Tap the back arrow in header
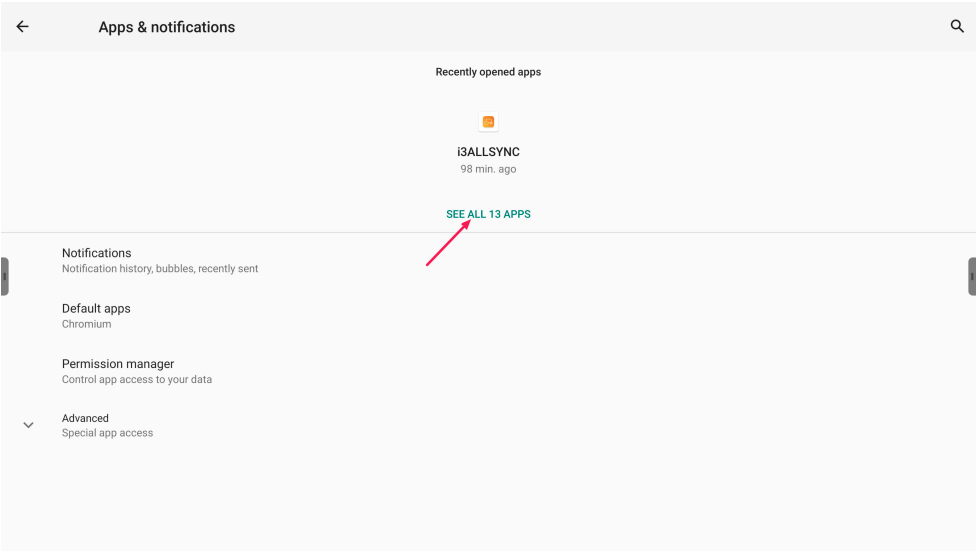This screenshot has height=552, width=977. [22, 27]
